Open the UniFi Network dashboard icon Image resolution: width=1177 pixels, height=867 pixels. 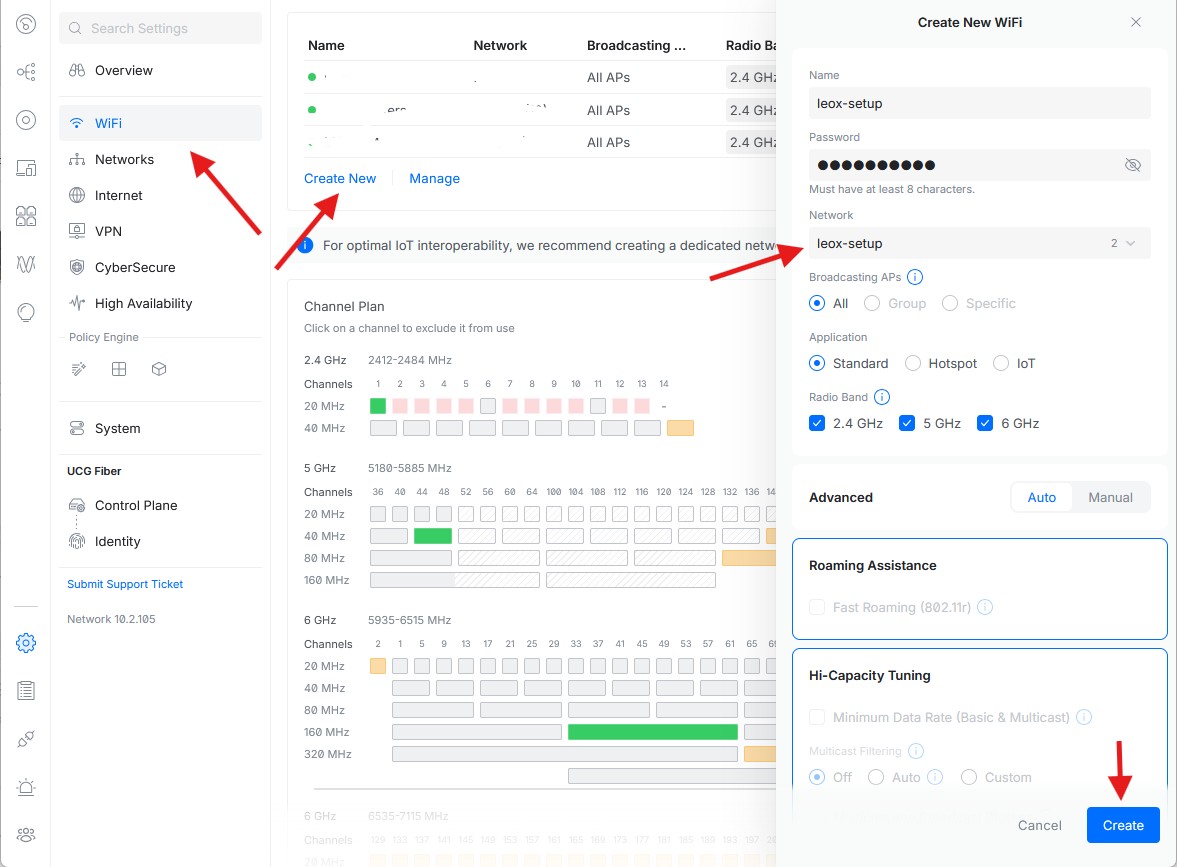[26, 24]
